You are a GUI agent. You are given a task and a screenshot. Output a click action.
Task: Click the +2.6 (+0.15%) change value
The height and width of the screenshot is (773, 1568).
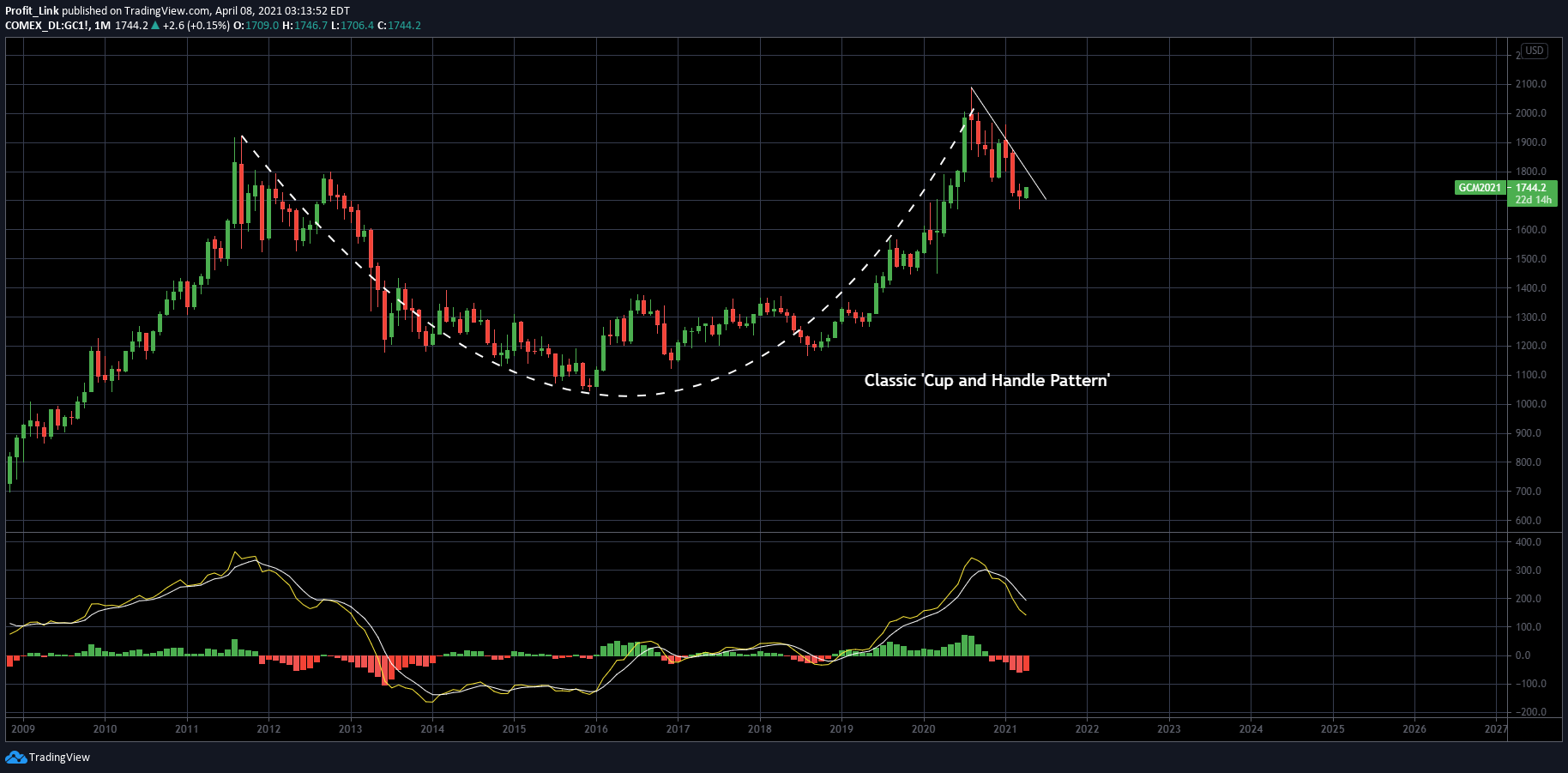pyautogui.click(x=196, y=26)
